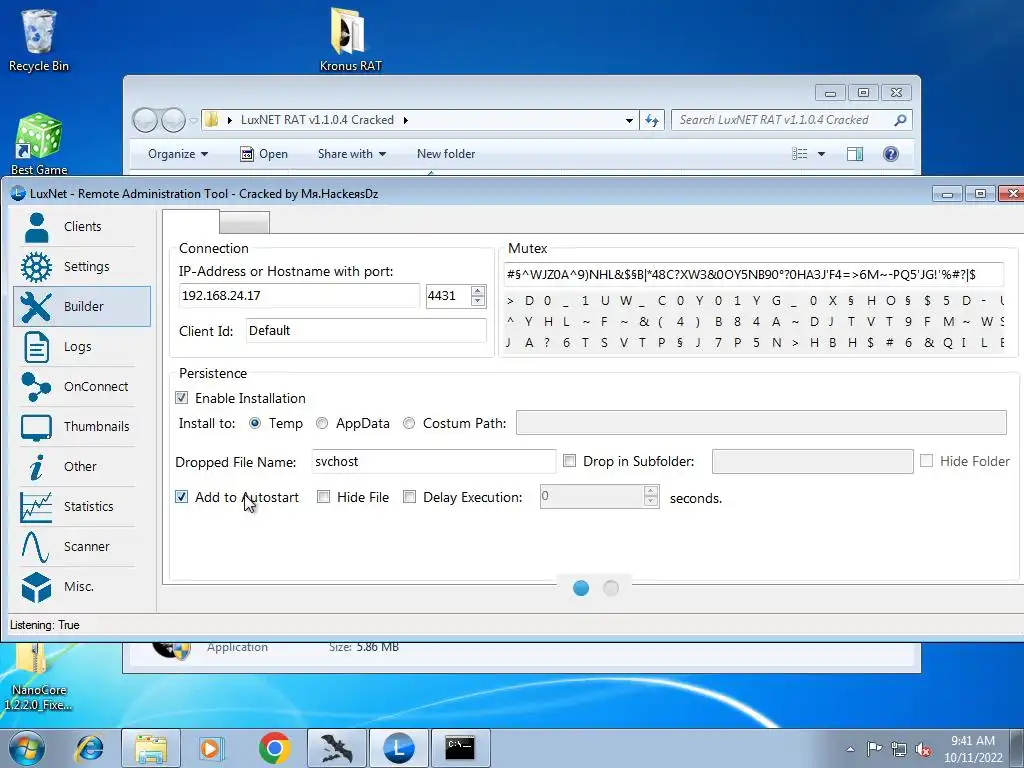Select the Builder wrench icon
The image size is (1024, 768).
point(36,307)
